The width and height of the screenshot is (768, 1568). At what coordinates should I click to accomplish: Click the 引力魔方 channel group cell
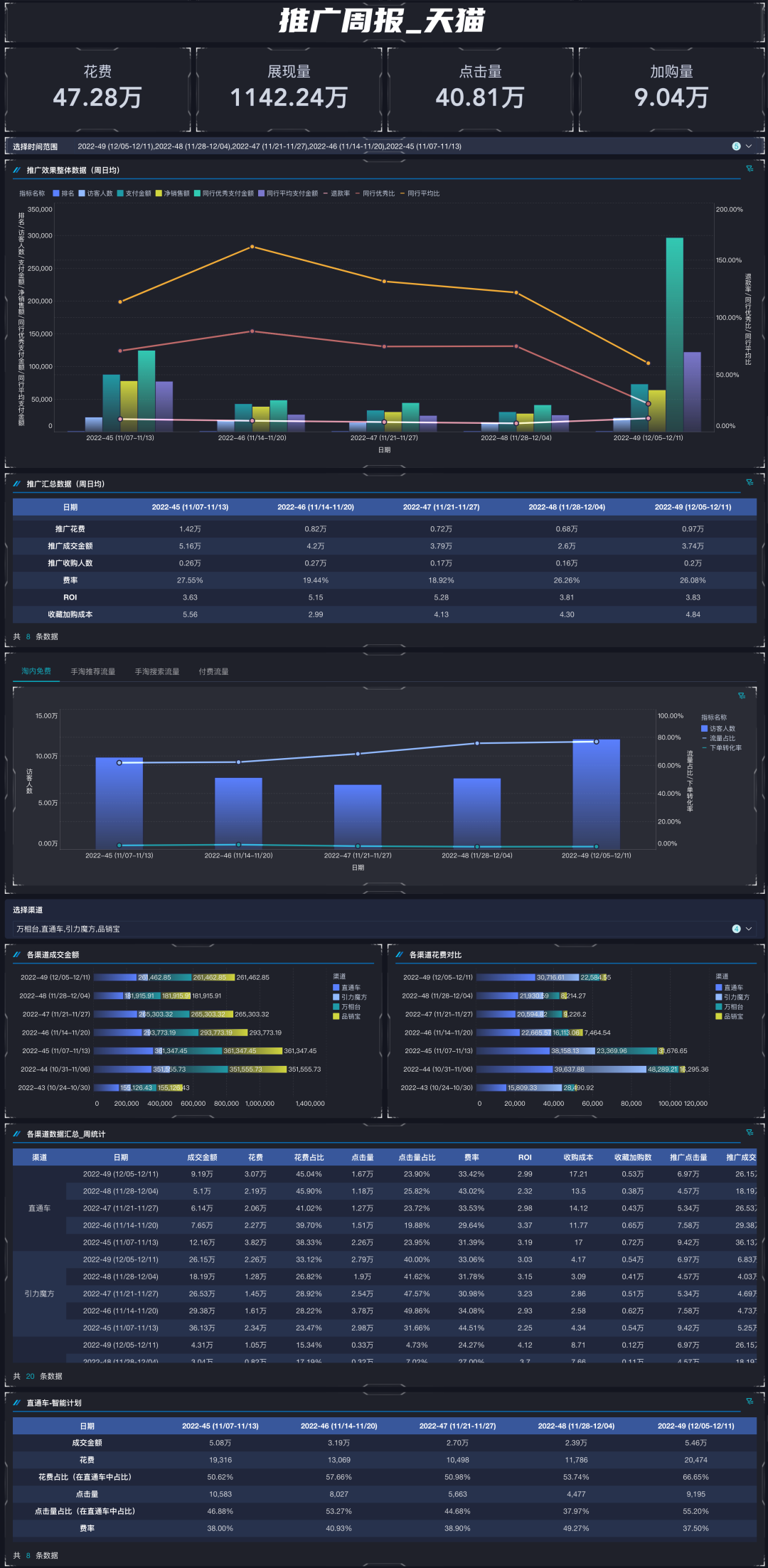[x=40, y=1293]
